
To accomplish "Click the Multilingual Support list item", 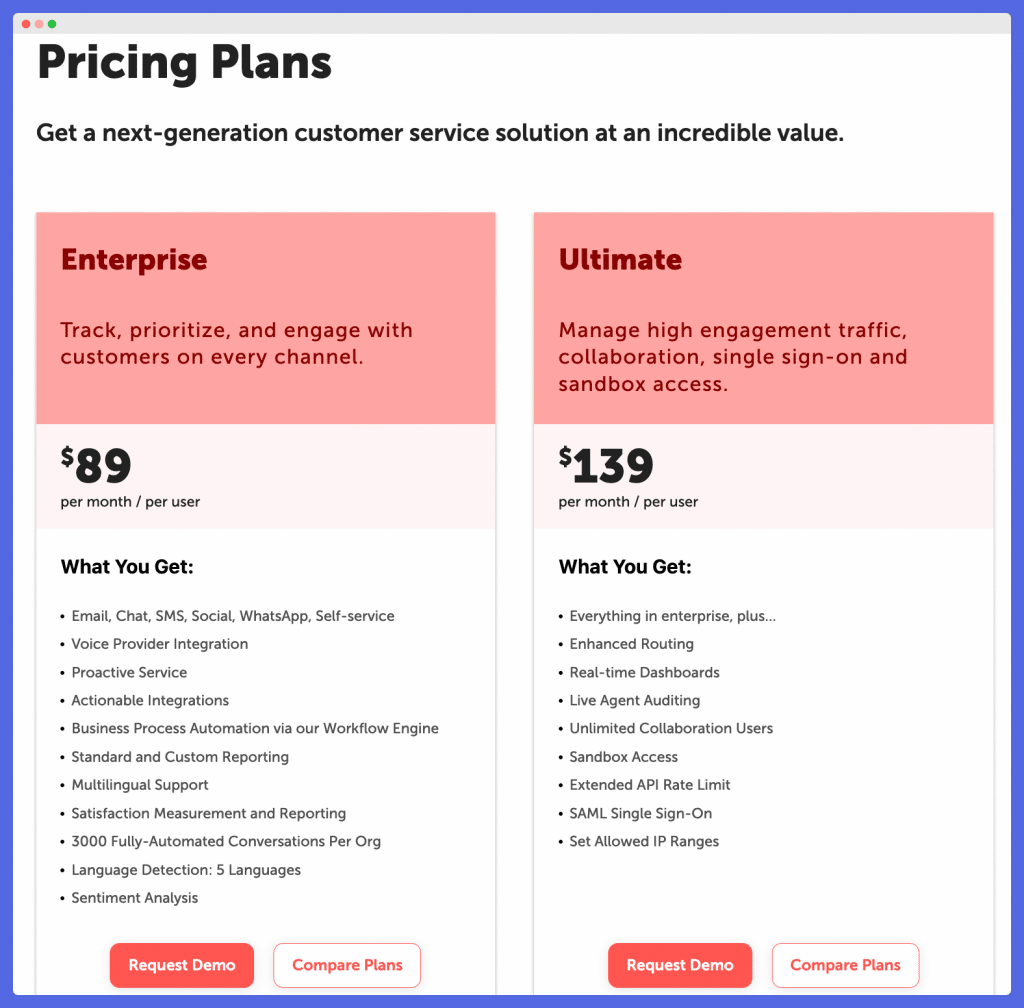I will (x=140, y=785).
